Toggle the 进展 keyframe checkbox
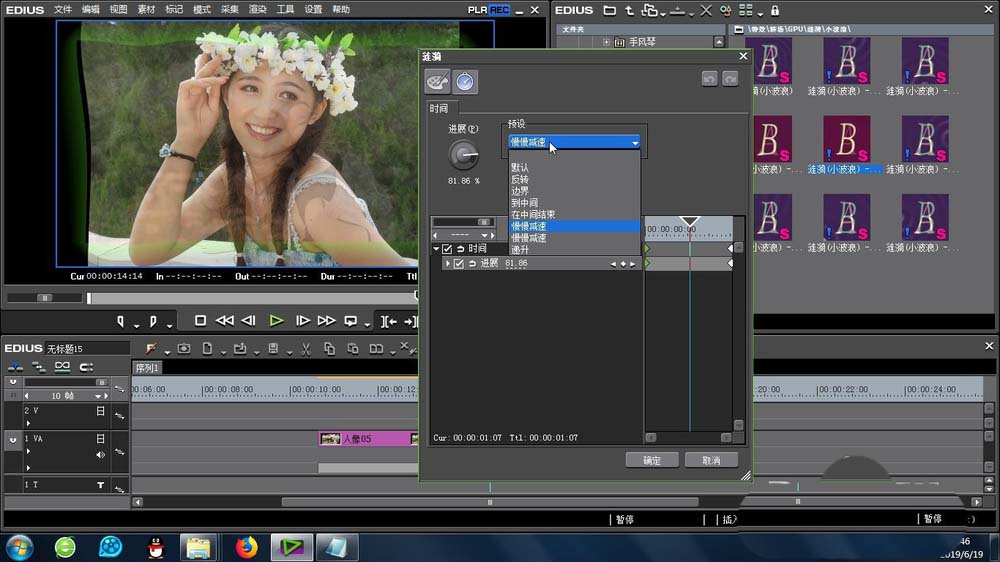The width and height of the screenshot is (1000, 562). (x=459, y=264)
